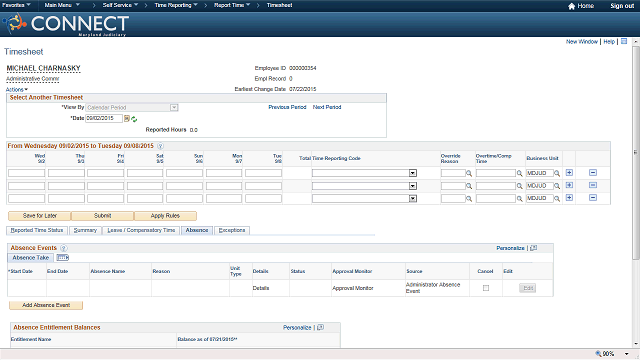Tick the Cancel checkbox in Absence Events

pyautogui.click(x=486, y=288)
